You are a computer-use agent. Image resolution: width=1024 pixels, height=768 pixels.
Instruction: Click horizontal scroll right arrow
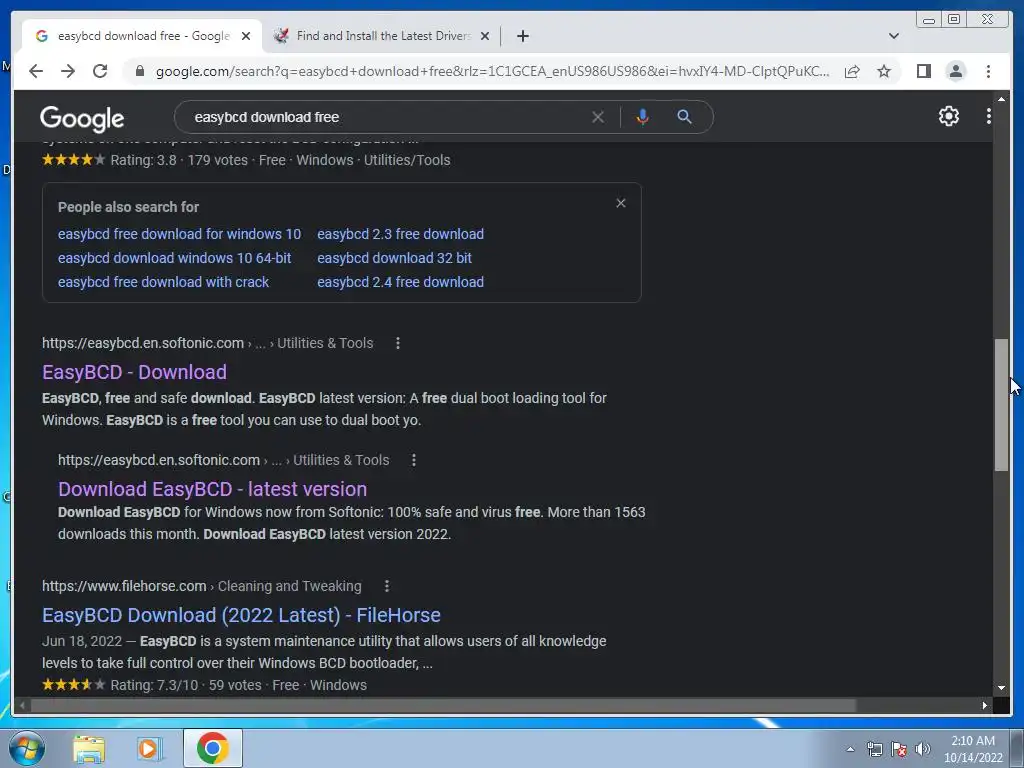[x=985, y=705]
